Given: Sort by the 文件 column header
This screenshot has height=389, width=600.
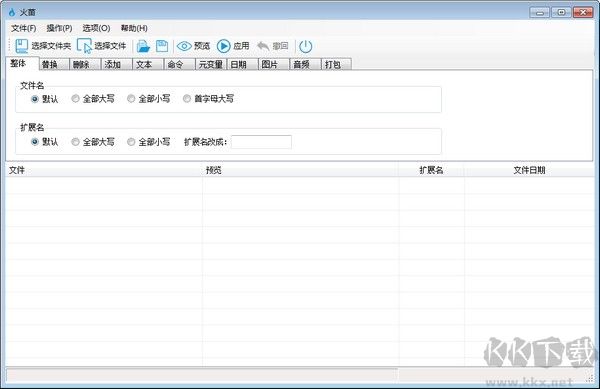Looking at the screenshot, I should [104, 170].
